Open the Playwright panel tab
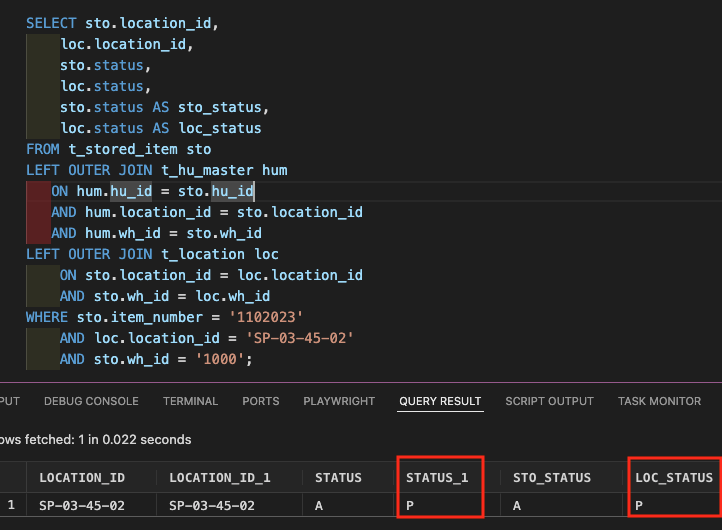 [x=339, y=401]
